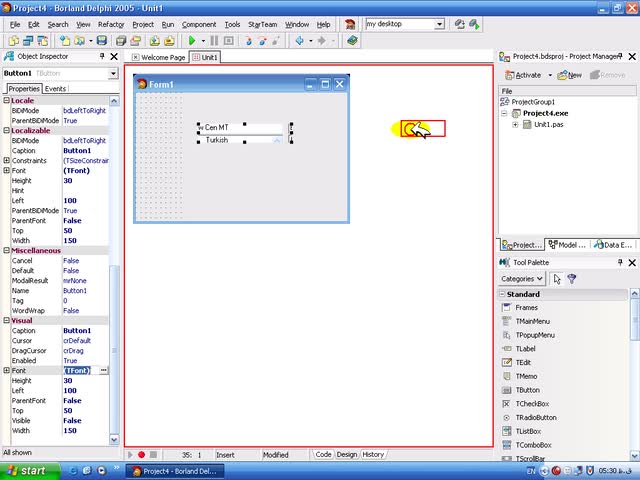Click the Trace Into debug icon
This screenshot has height=480, width=640.
click(248, 40)
